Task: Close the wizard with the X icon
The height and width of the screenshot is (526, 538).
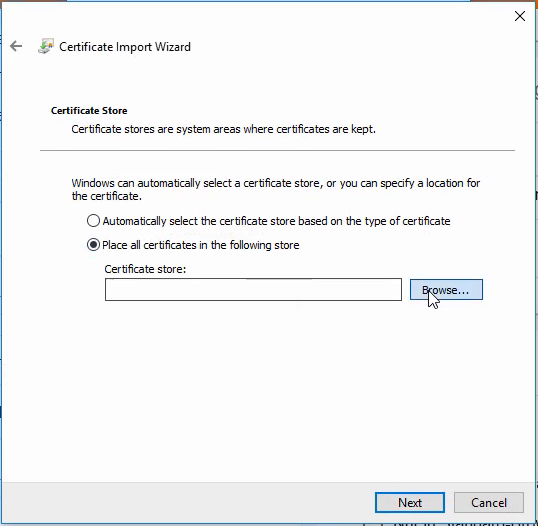Action: [x=520, y=16]
